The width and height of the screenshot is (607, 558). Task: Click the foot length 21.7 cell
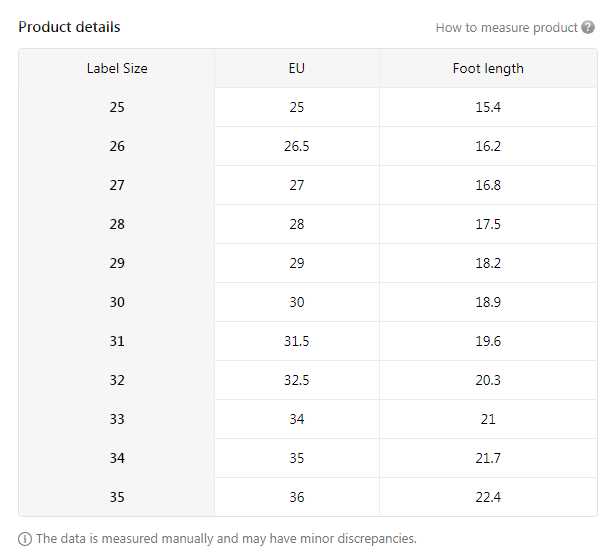(x=488, y=458)
